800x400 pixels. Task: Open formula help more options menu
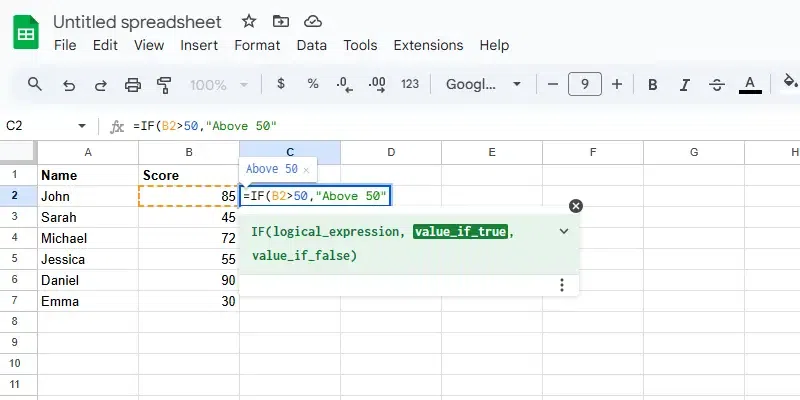coord(562,285)
